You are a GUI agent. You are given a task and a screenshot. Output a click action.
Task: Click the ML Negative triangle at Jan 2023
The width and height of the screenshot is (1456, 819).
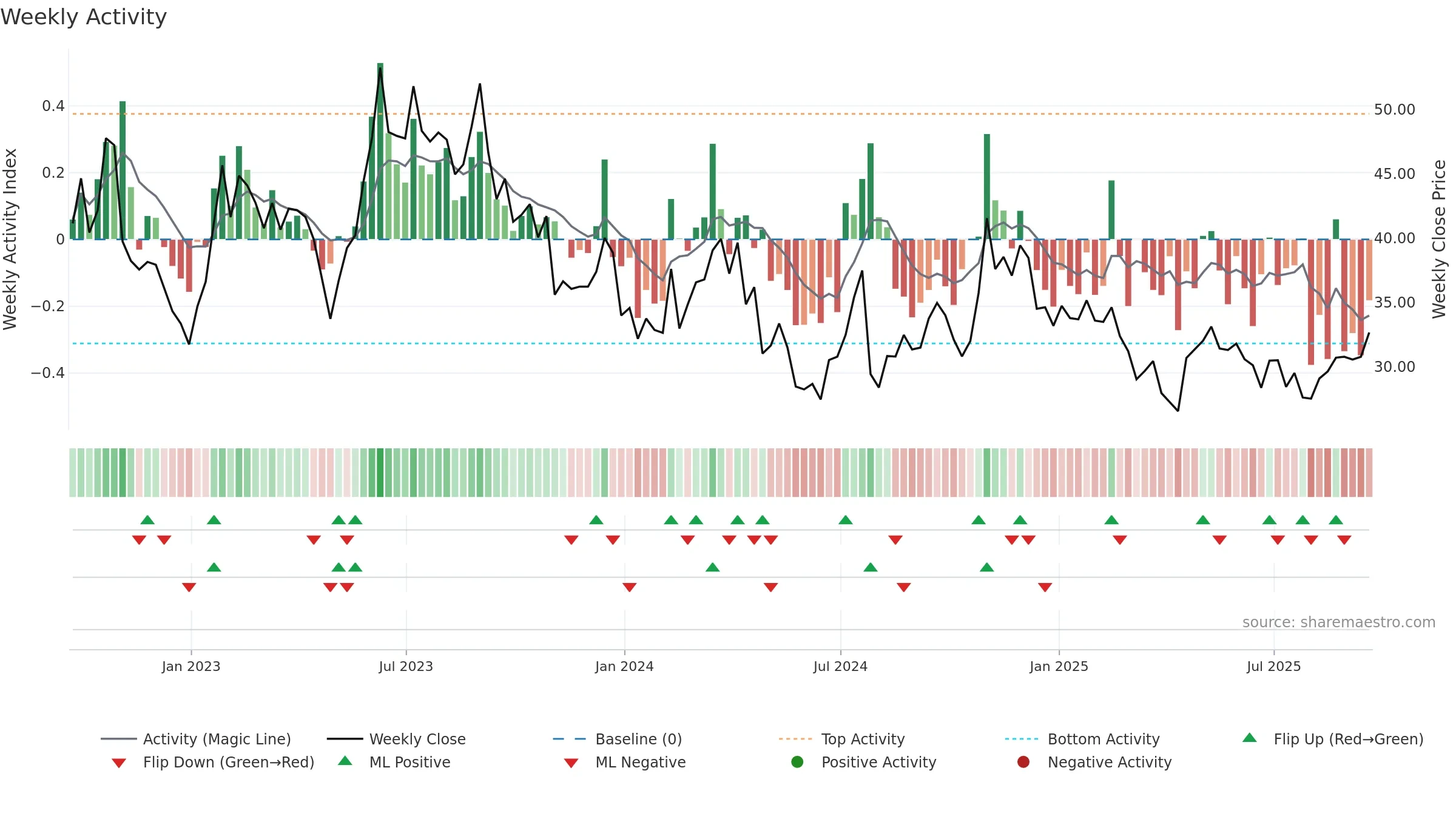coord(189,587)
